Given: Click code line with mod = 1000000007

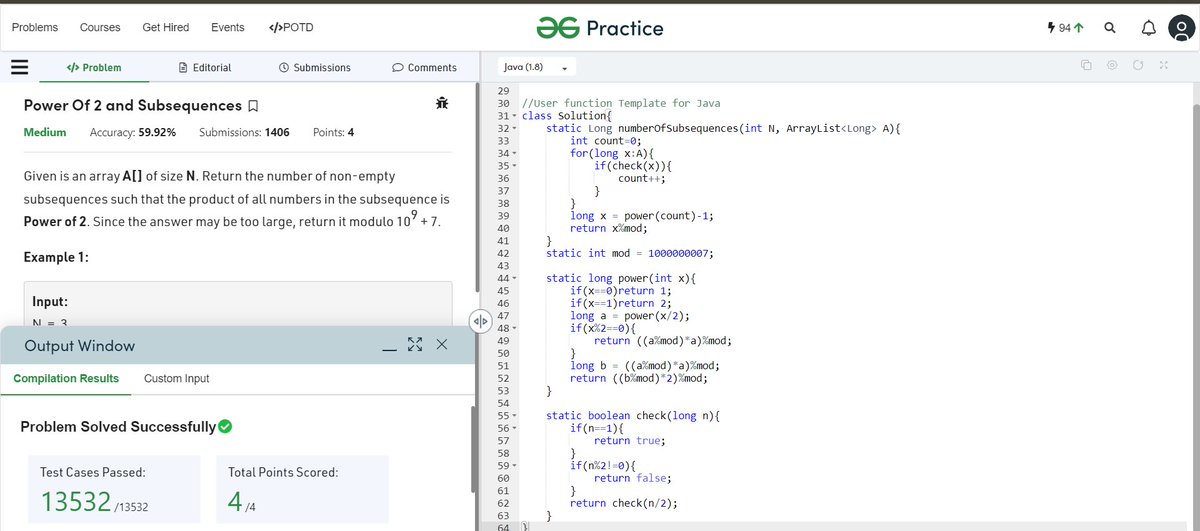Looking at the screenshot, I should 629,253.
